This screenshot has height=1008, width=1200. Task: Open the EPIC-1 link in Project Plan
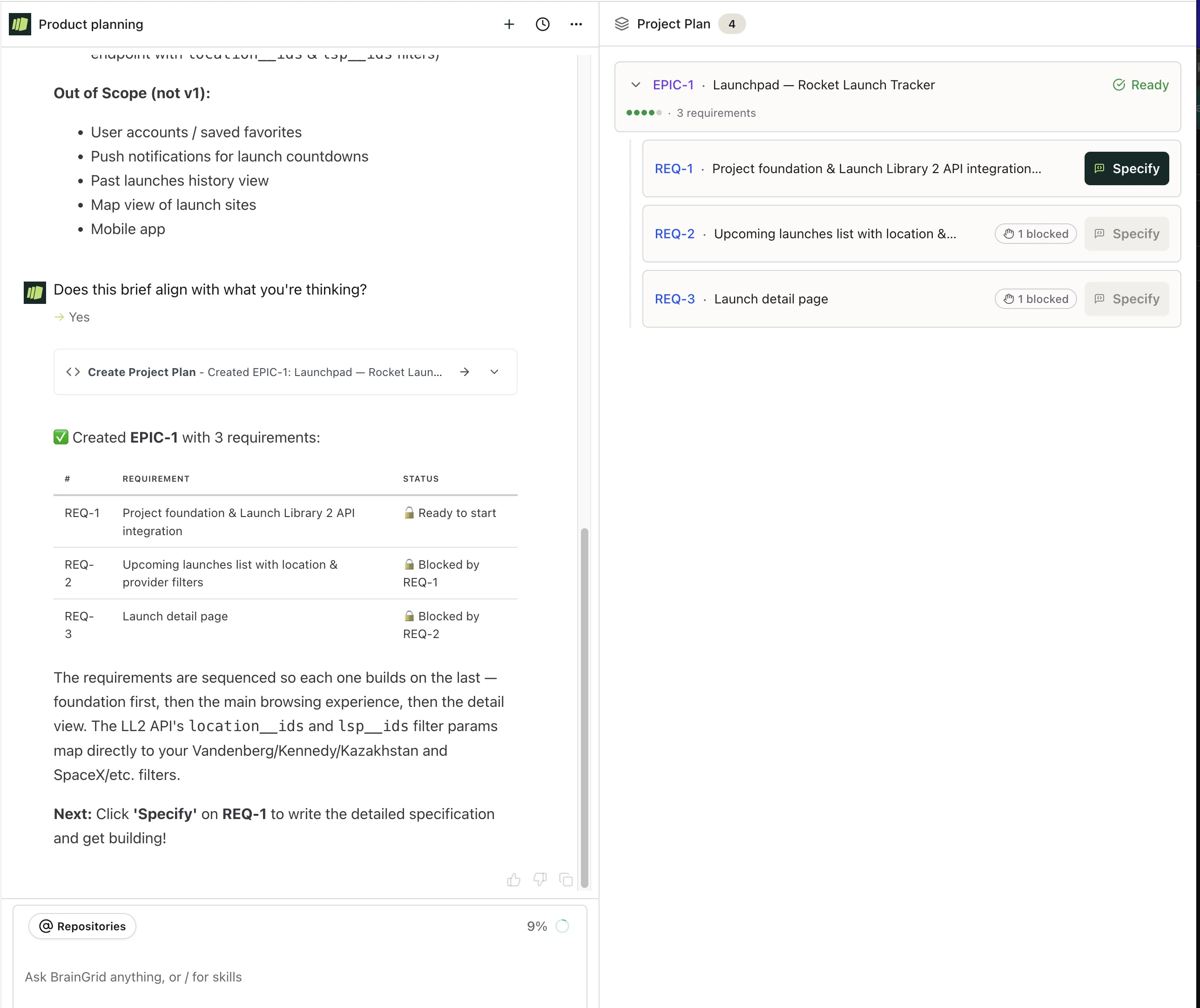tap(673, 85)
